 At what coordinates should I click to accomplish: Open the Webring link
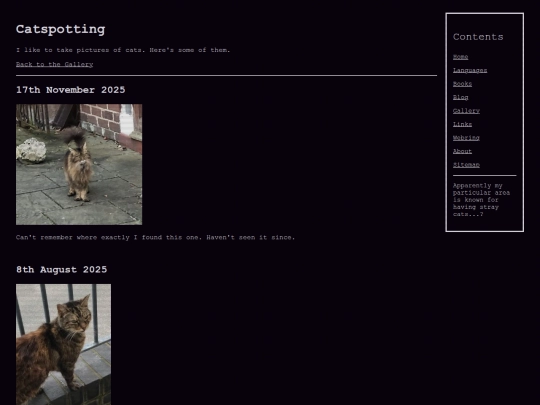466,137
